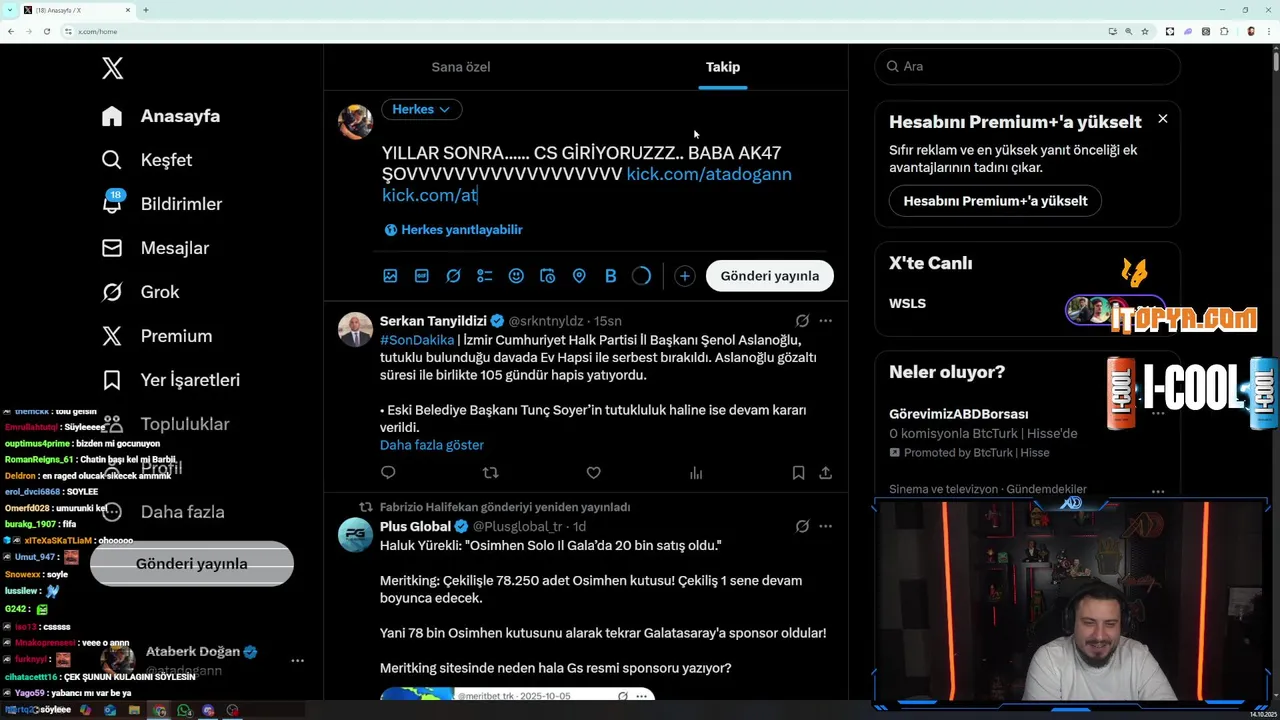Open Bildirimler notifications with 18 badge

(x=162, y=204)
